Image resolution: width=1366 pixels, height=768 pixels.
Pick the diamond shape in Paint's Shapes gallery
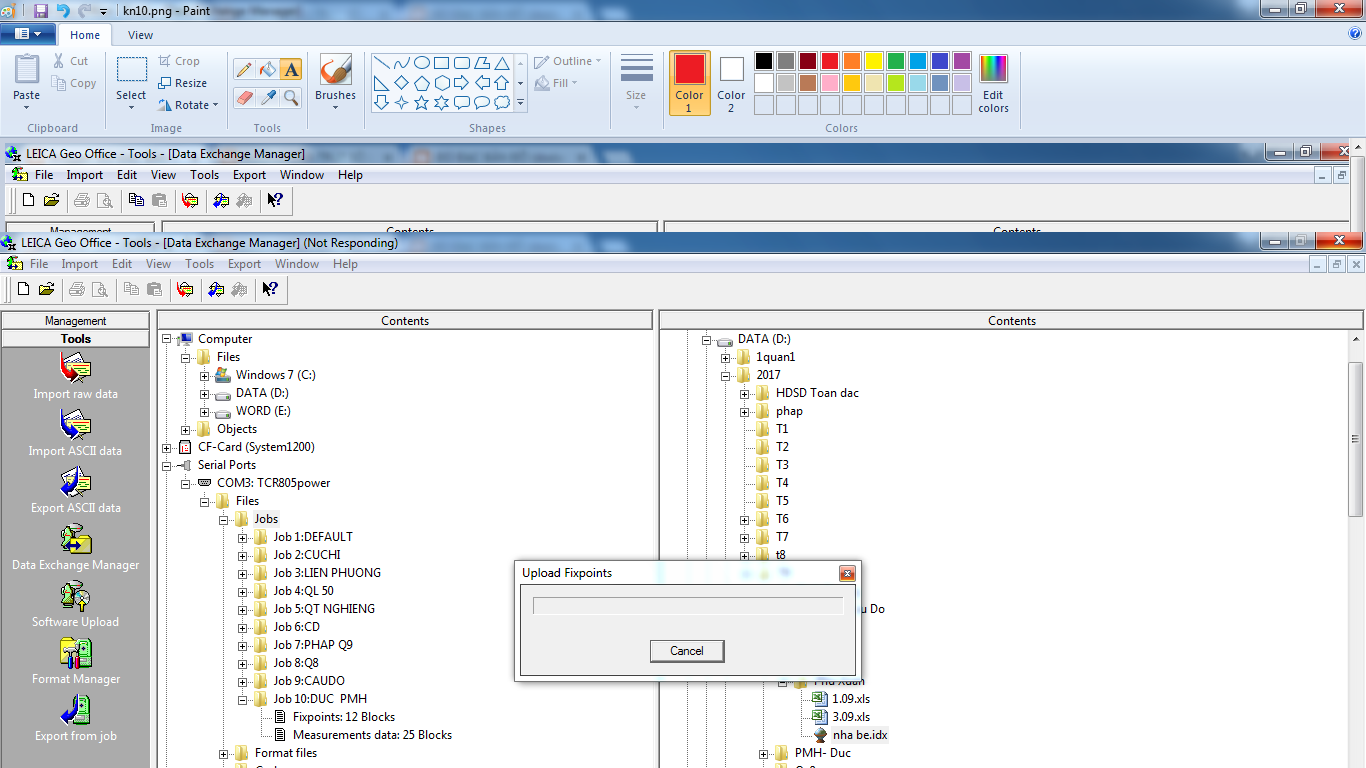pos(401,82)
